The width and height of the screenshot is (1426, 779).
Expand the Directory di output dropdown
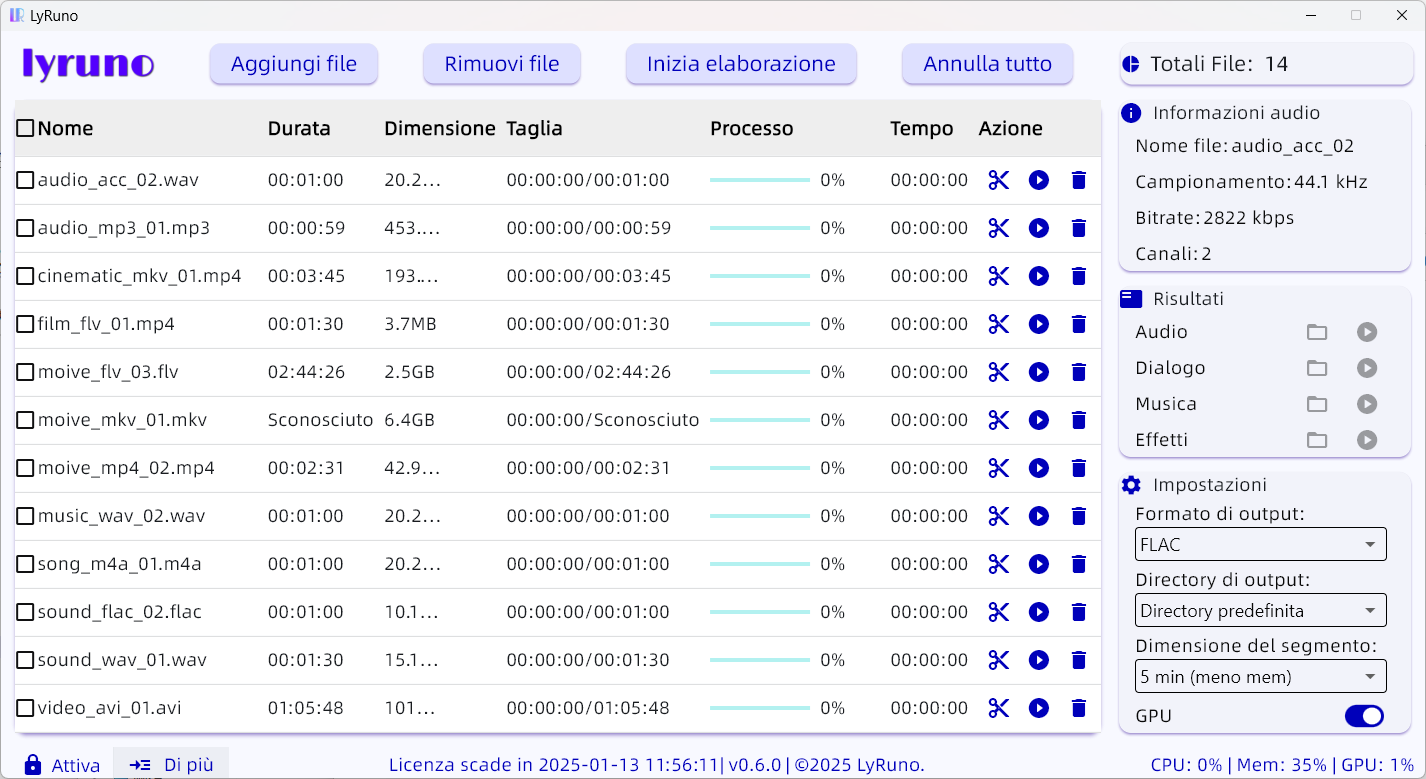[1260, 610]
